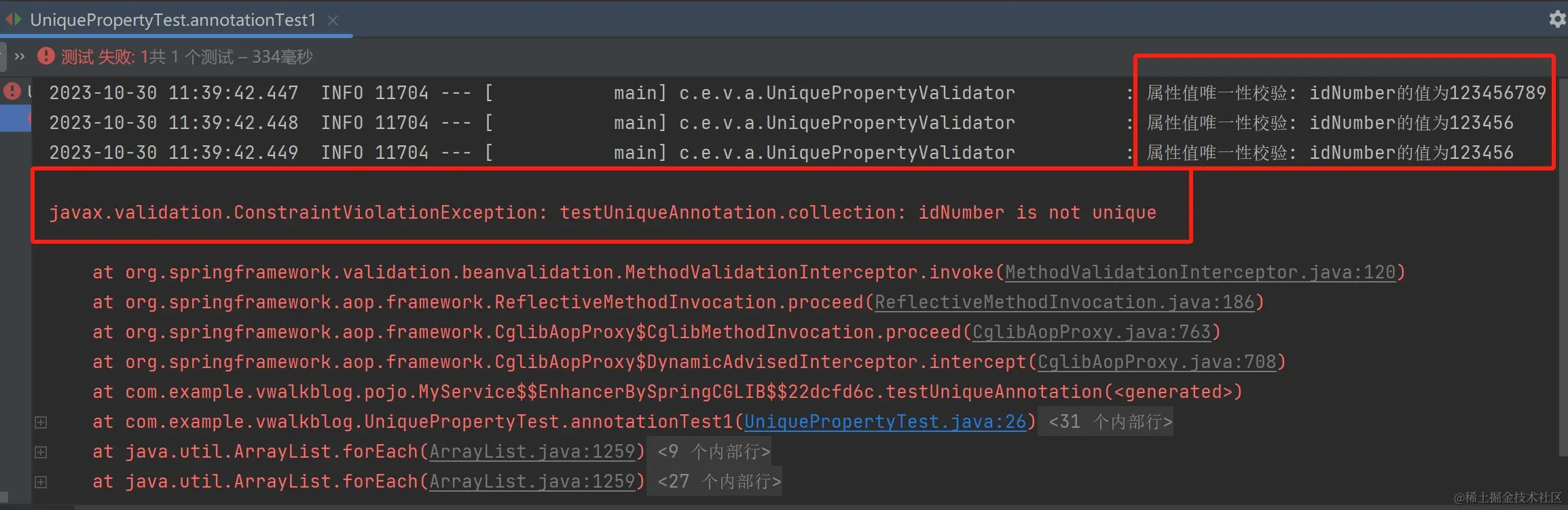
Task: Expand the fold on the annotationTest1 stack line
Action: tap(41, 422)
